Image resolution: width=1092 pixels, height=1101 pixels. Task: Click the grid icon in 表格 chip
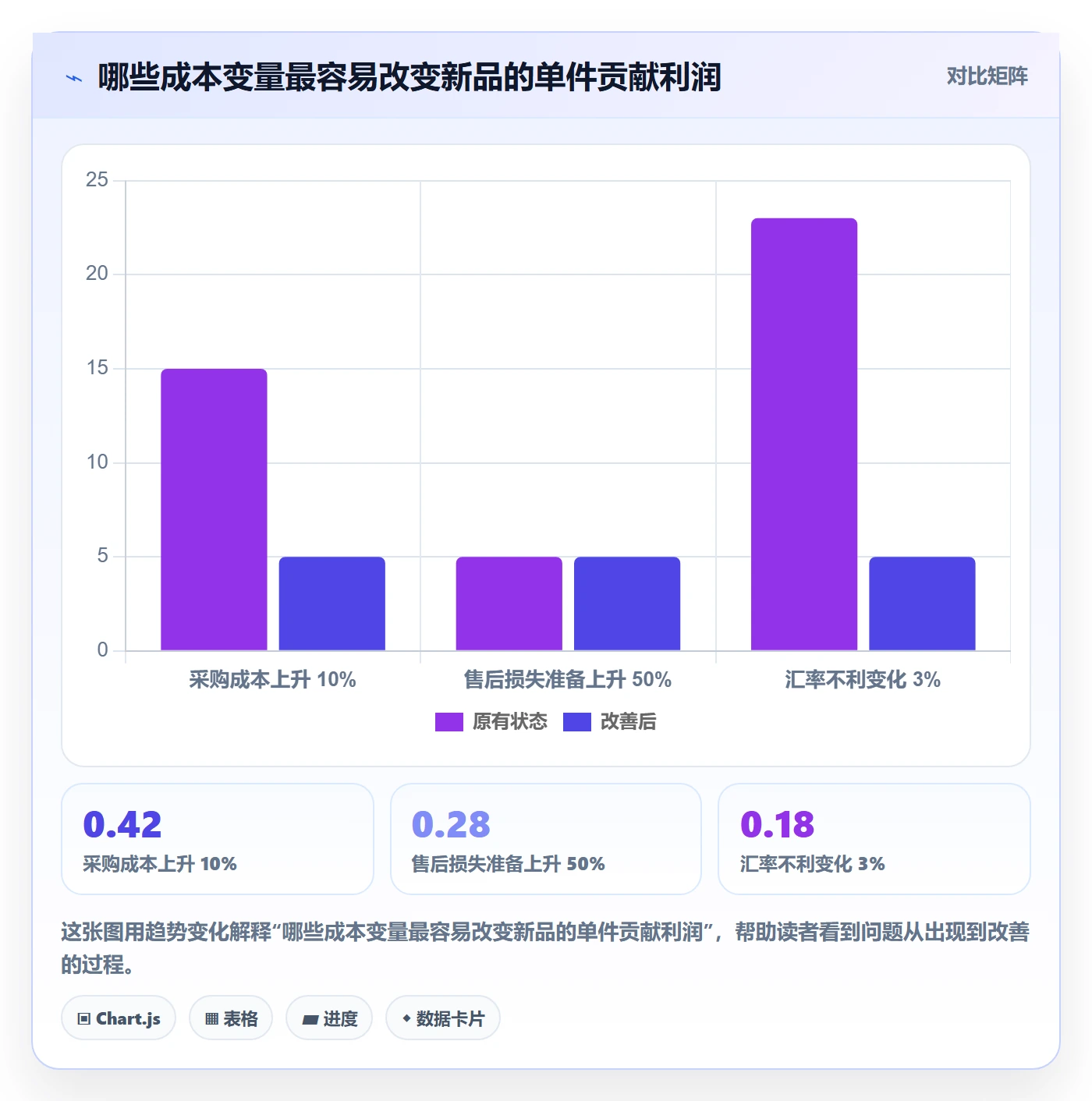click(211, 1019)
